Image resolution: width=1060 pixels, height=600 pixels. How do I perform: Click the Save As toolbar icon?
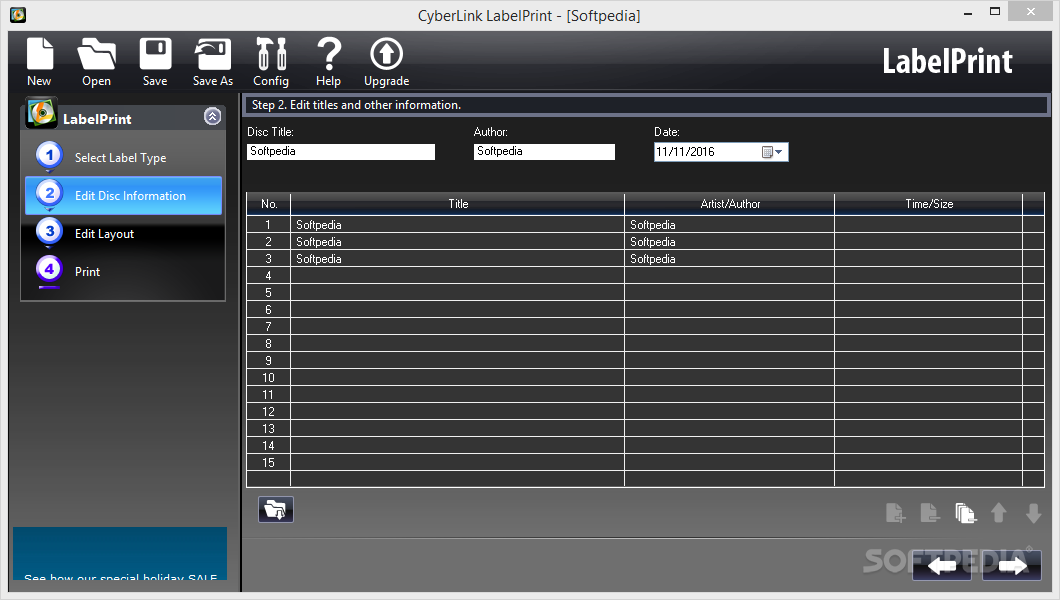213,62
